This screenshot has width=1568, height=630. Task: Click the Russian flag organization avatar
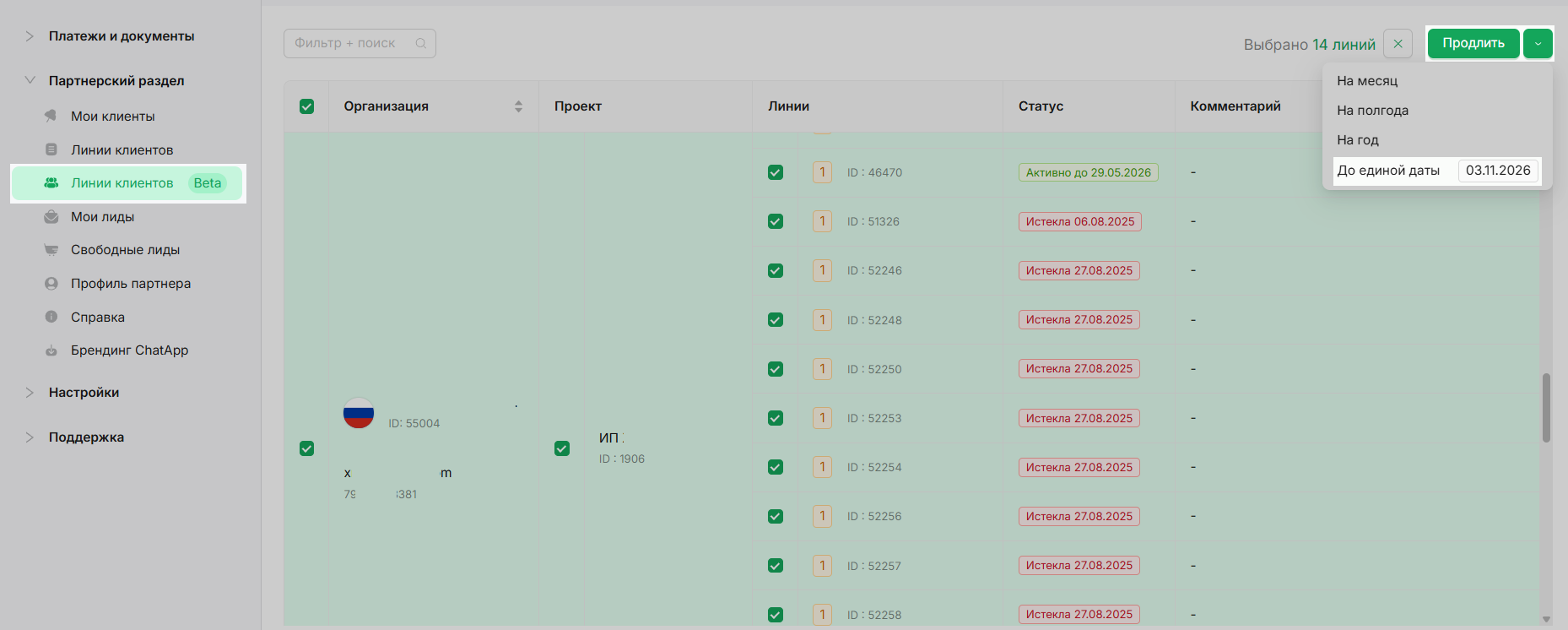pos(359,413)
